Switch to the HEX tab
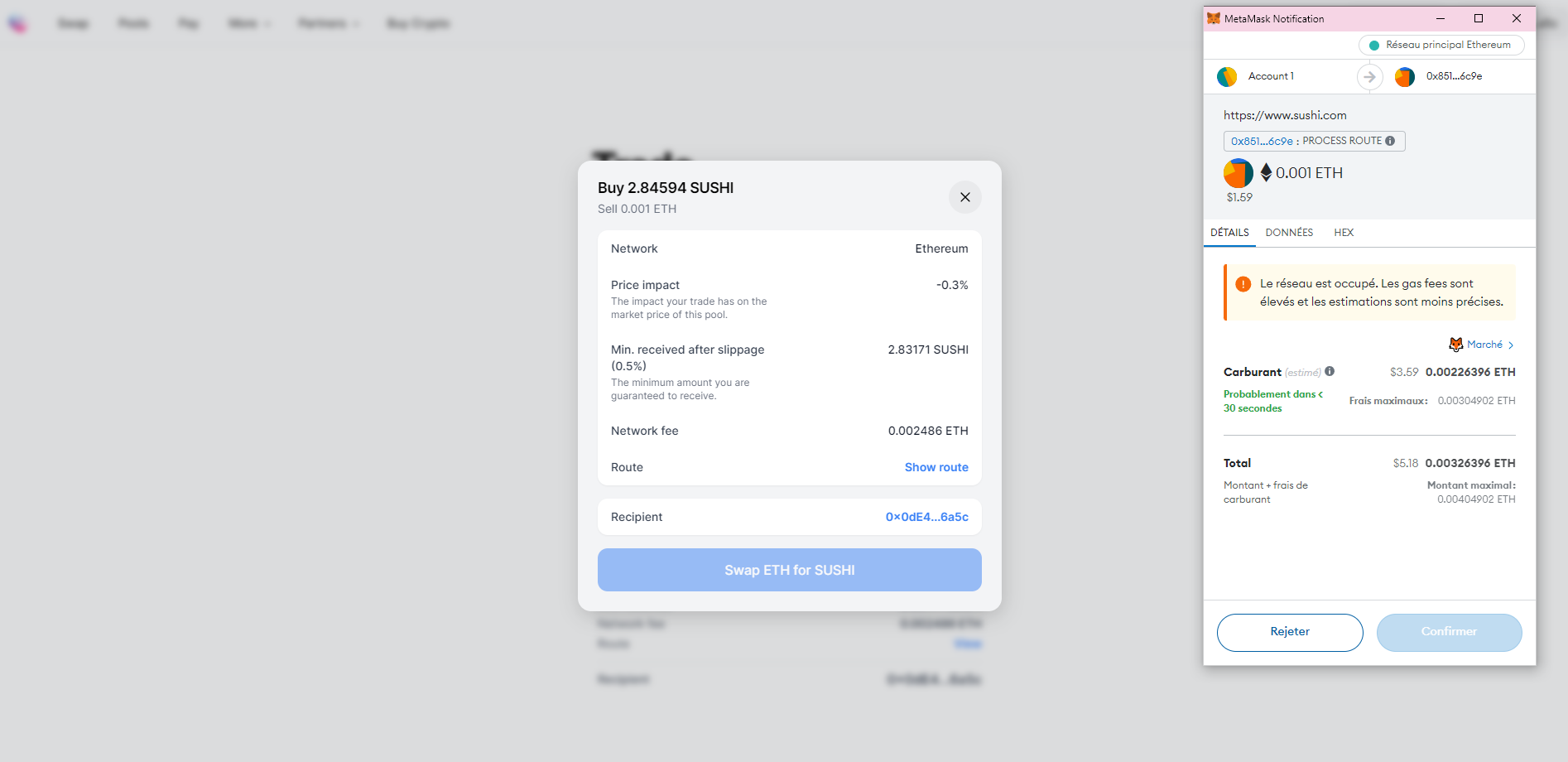Screen dimensions: 1568x762 tap(1344, 233)
